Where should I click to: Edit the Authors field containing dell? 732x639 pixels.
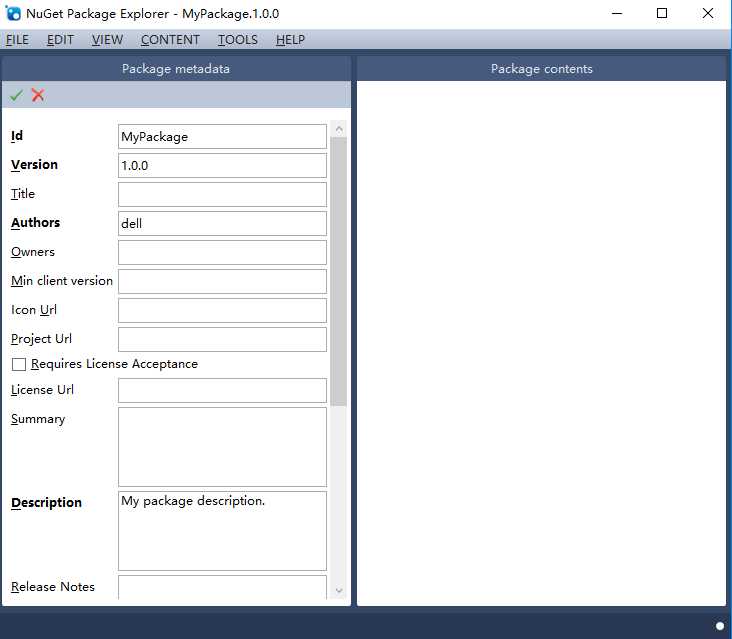[222, 223]
